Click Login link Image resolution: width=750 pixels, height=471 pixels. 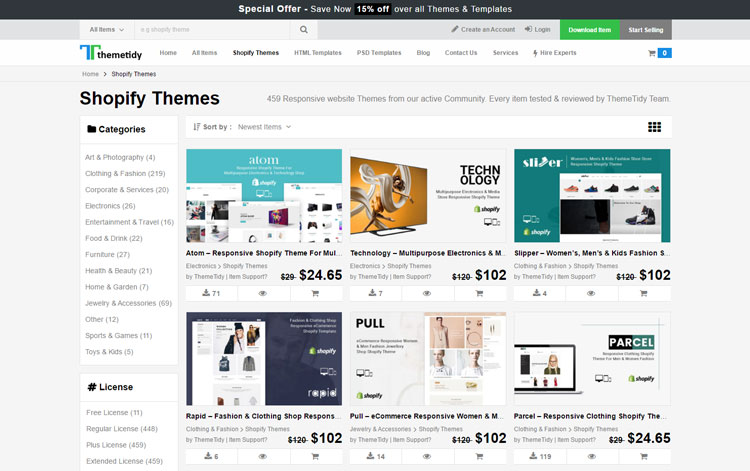coord(538,30)
